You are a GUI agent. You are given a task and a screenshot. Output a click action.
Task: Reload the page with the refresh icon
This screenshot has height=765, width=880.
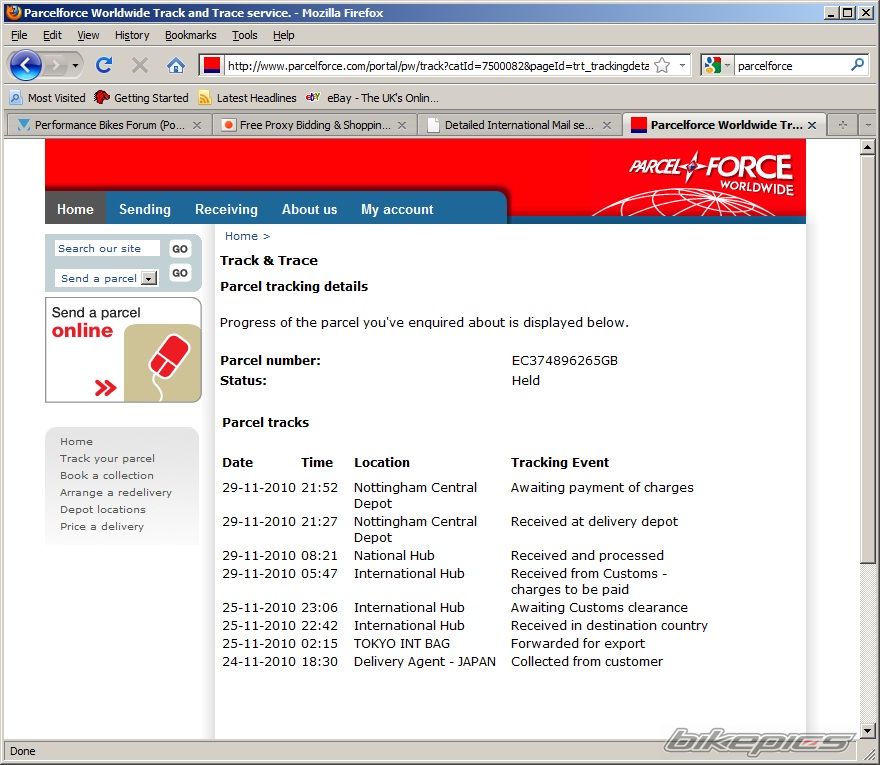click(103, 65)
